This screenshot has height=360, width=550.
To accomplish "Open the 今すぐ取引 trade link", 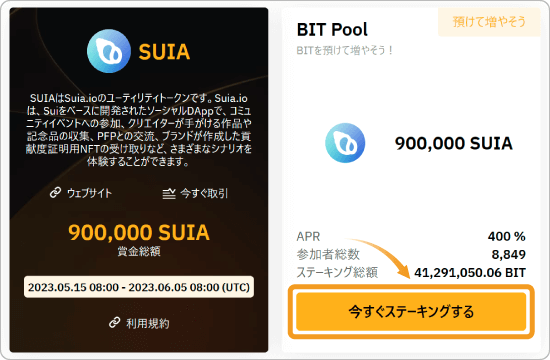I will click(x=204, y=193).
